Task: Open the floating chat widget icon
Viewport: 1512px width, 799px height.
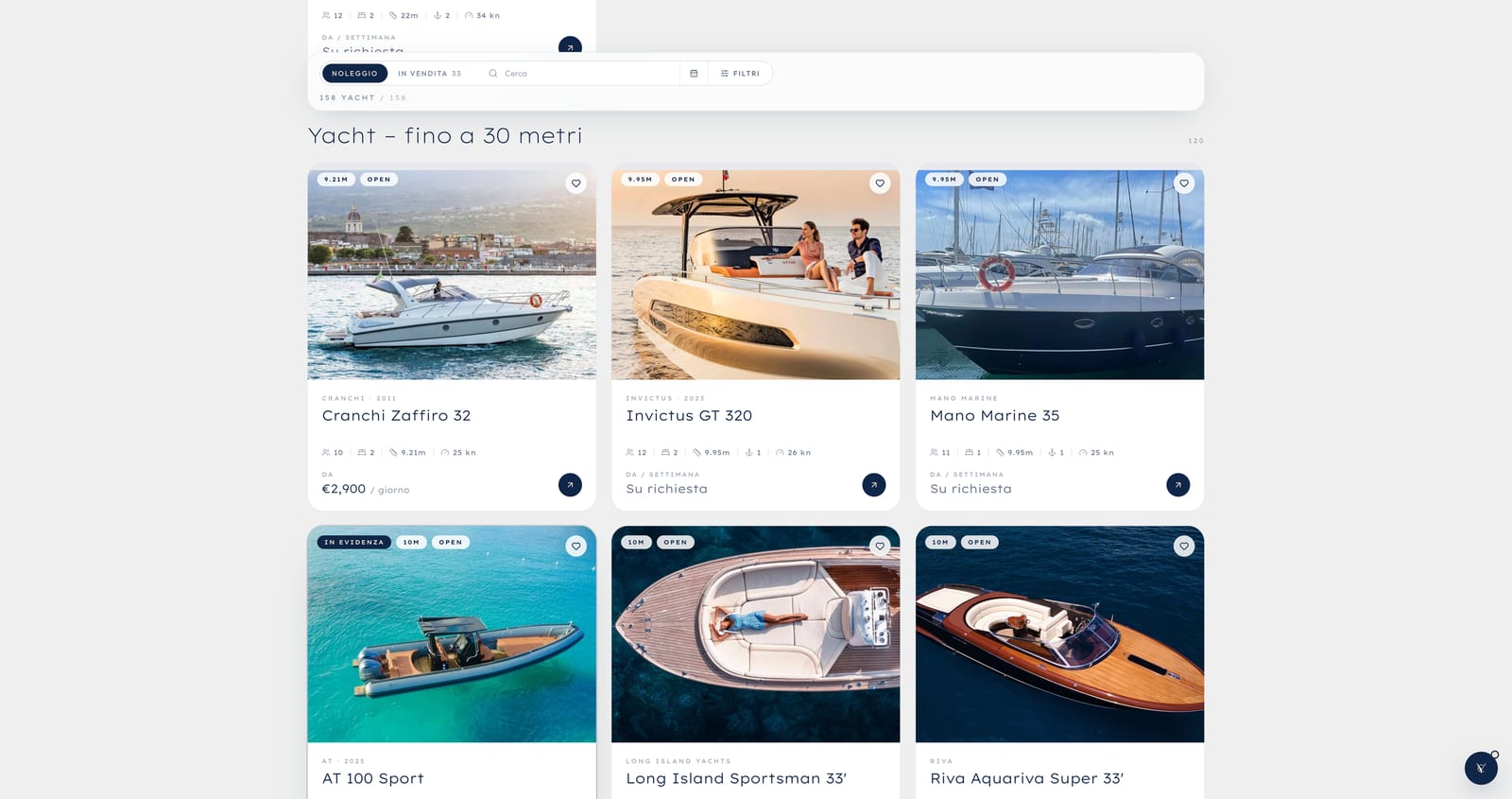Action: point(1481,768)
